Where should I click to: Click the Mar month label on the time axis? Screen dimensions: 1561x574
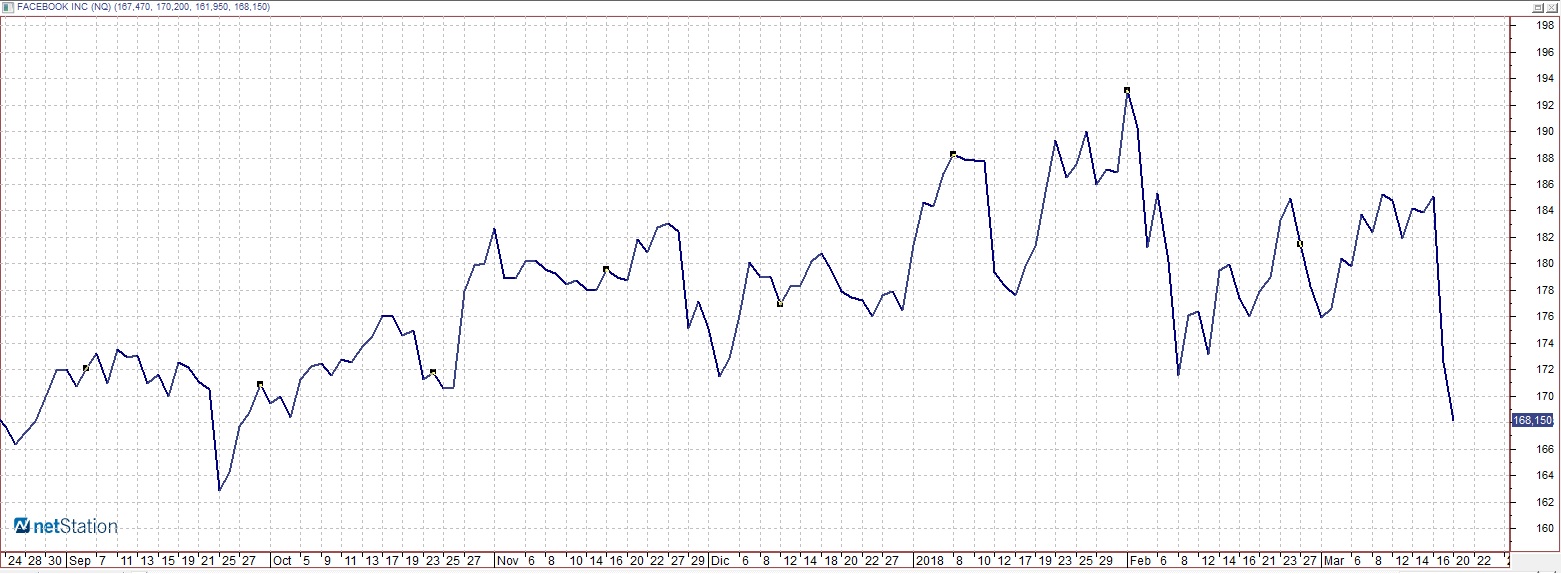tap(1333, 561)
